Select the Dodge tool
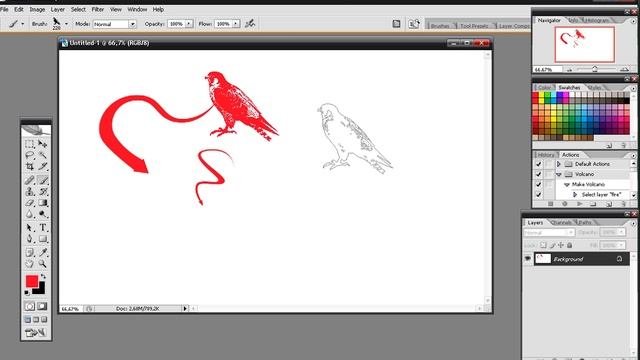Screen dimensions: 640x360 42,214
